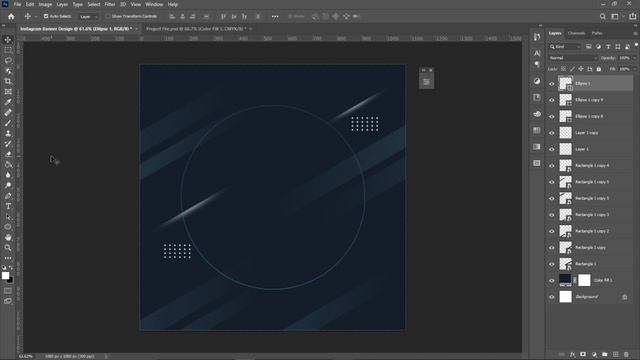Viewport: 640px width, 360px height.
Task: Select the Pen tool
Action: point(8,196)
